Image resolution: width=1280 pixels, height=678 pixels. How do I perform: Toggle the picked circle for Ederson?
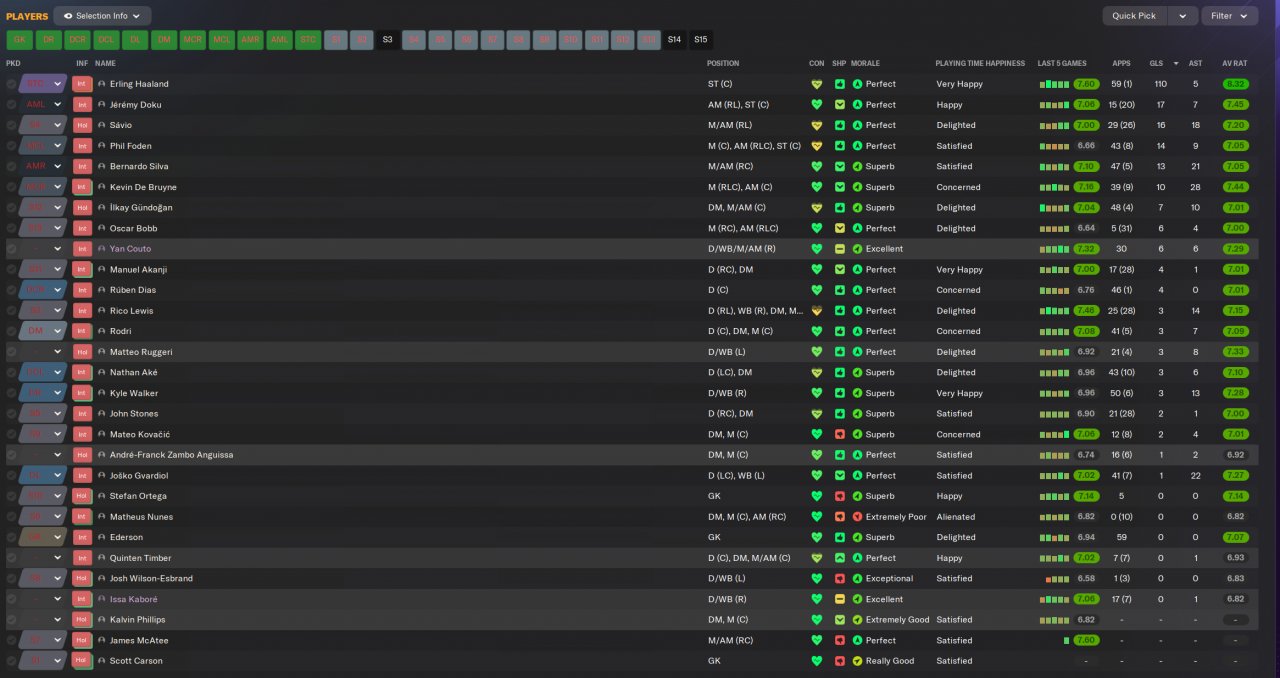(x=11, y=537)
